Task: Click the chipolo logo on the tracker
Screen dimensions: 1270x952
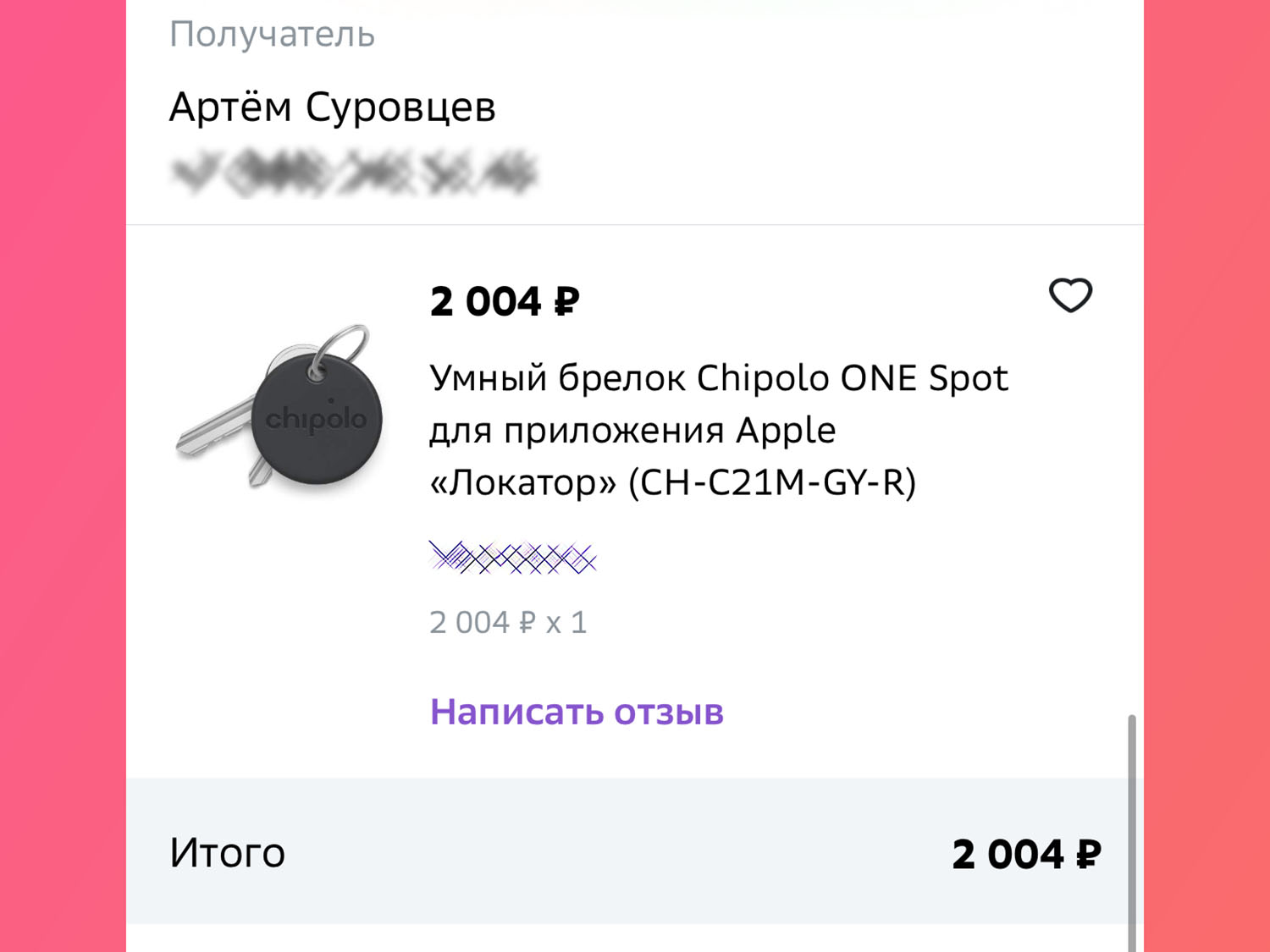Action: (x=317, y=420)
